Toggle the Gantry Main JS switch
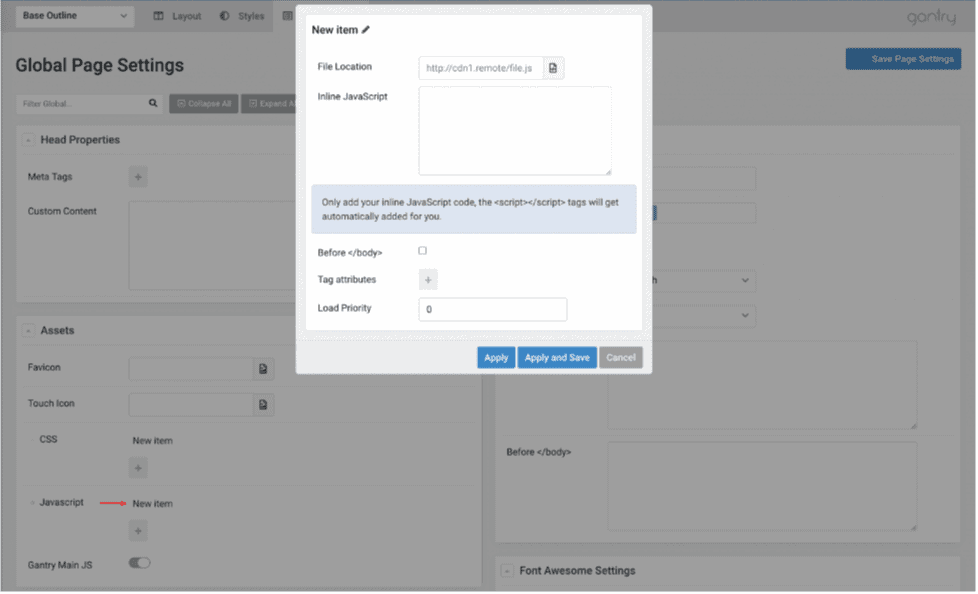The width and height of the screenshot is (978, 594). [x=139, y=563]
